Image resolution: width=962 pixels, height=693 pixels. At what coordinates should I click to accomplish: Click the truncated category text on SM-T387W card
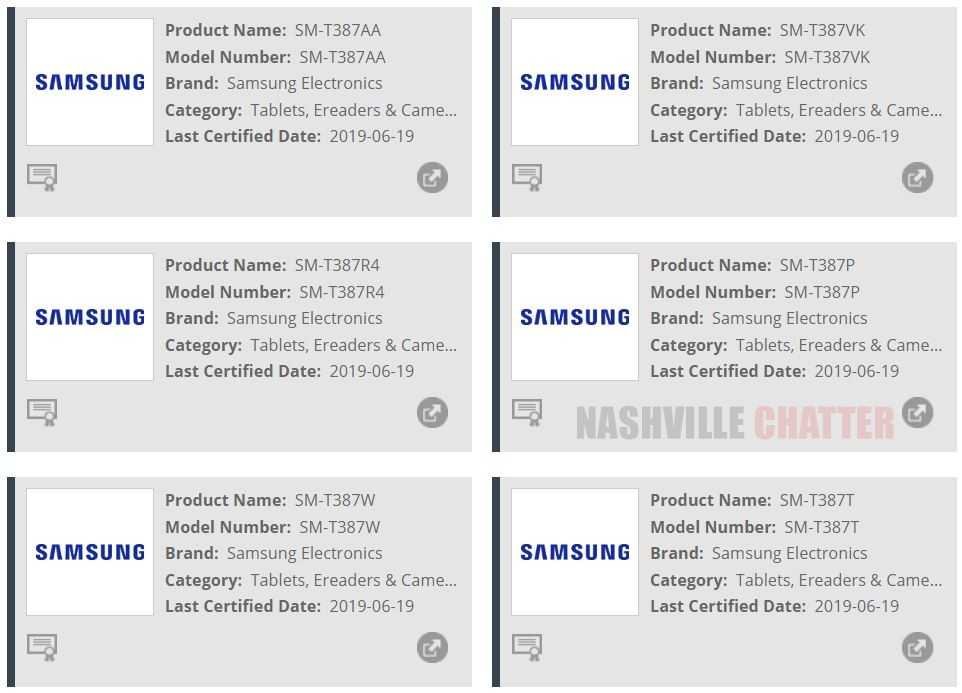[353, 580]
